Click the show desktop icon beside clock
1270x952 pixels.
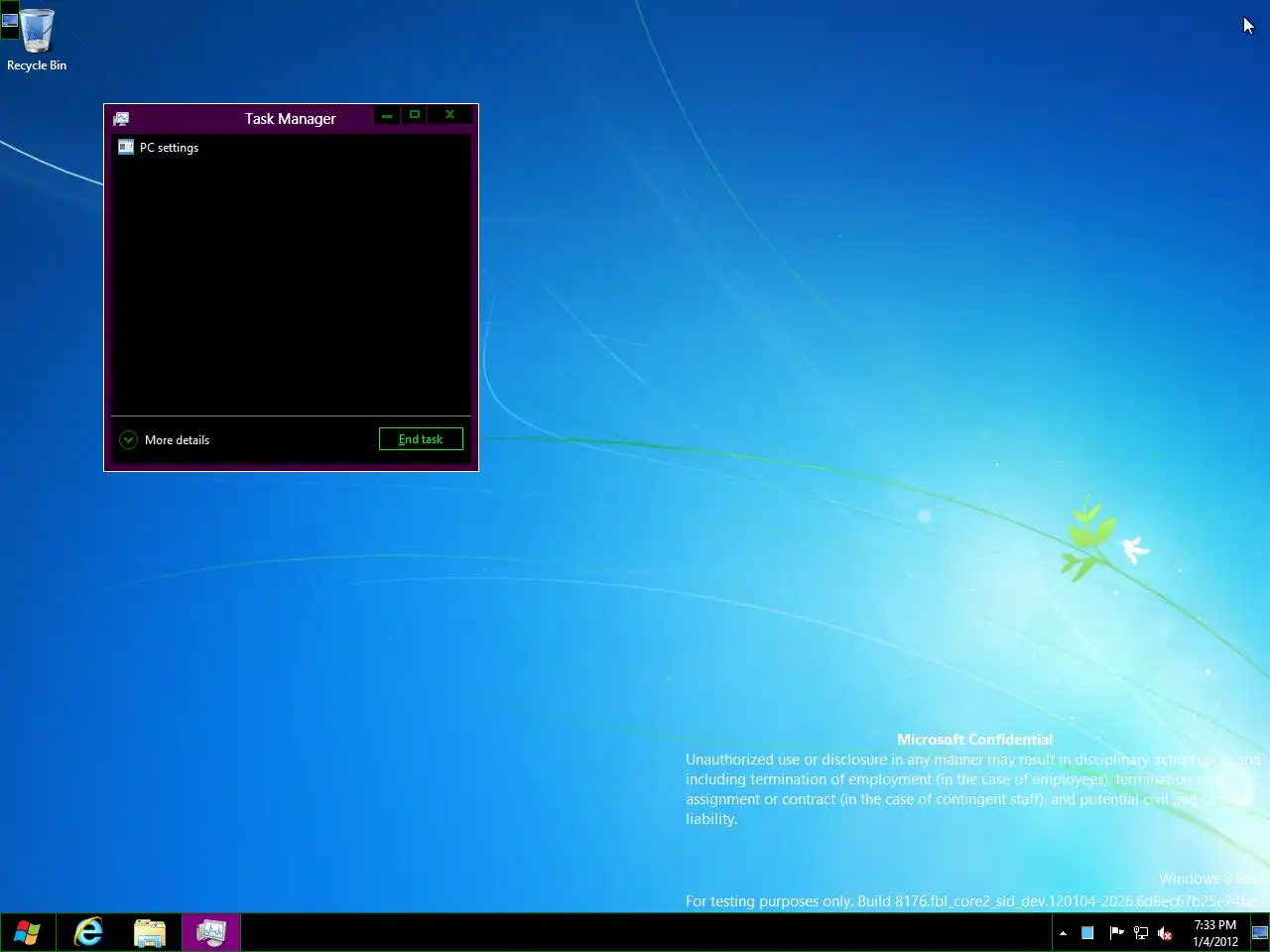click(1260, 933)
